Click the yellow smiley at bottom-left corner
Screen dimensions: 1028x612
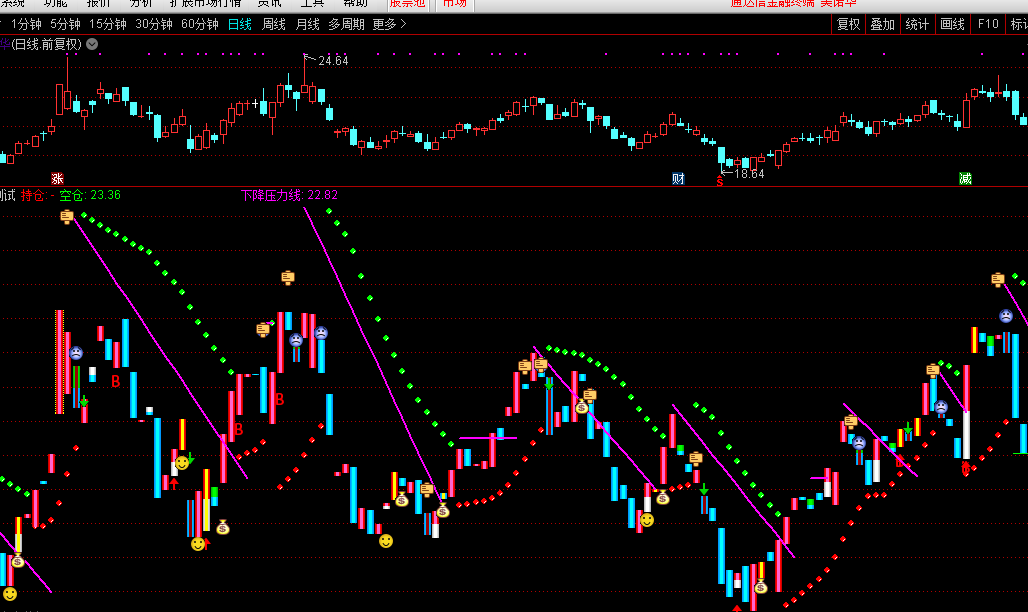[10, 594]
